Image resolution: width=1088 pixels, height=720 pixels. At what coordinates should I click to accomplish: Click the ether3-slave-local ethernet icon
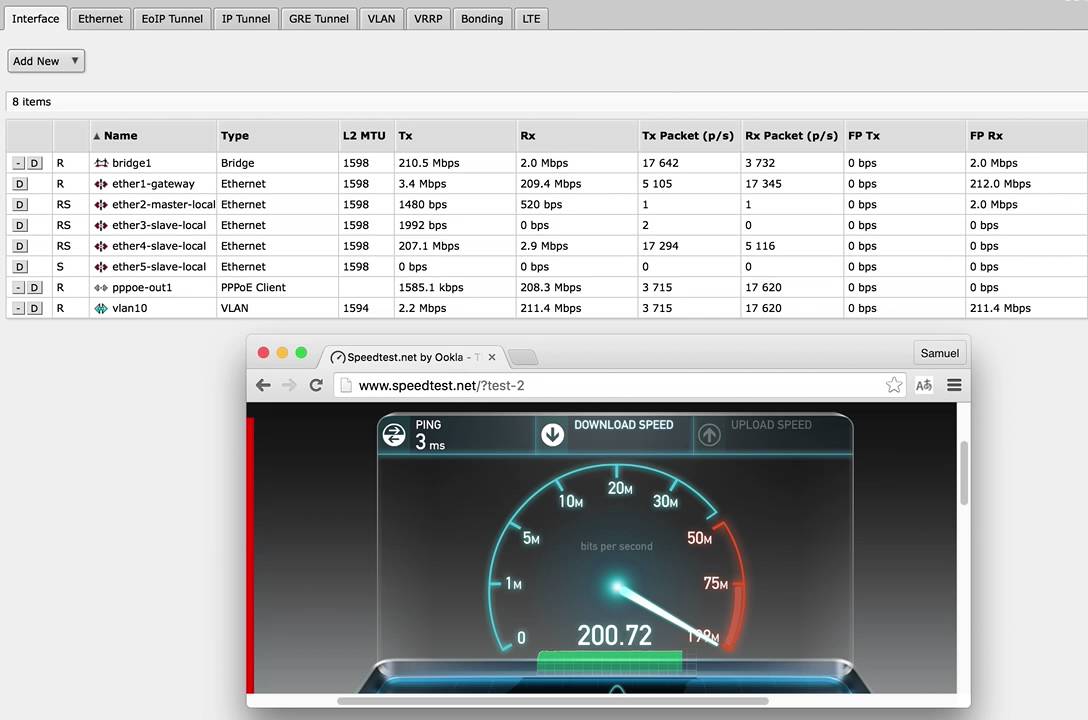(x=101, y=225)
